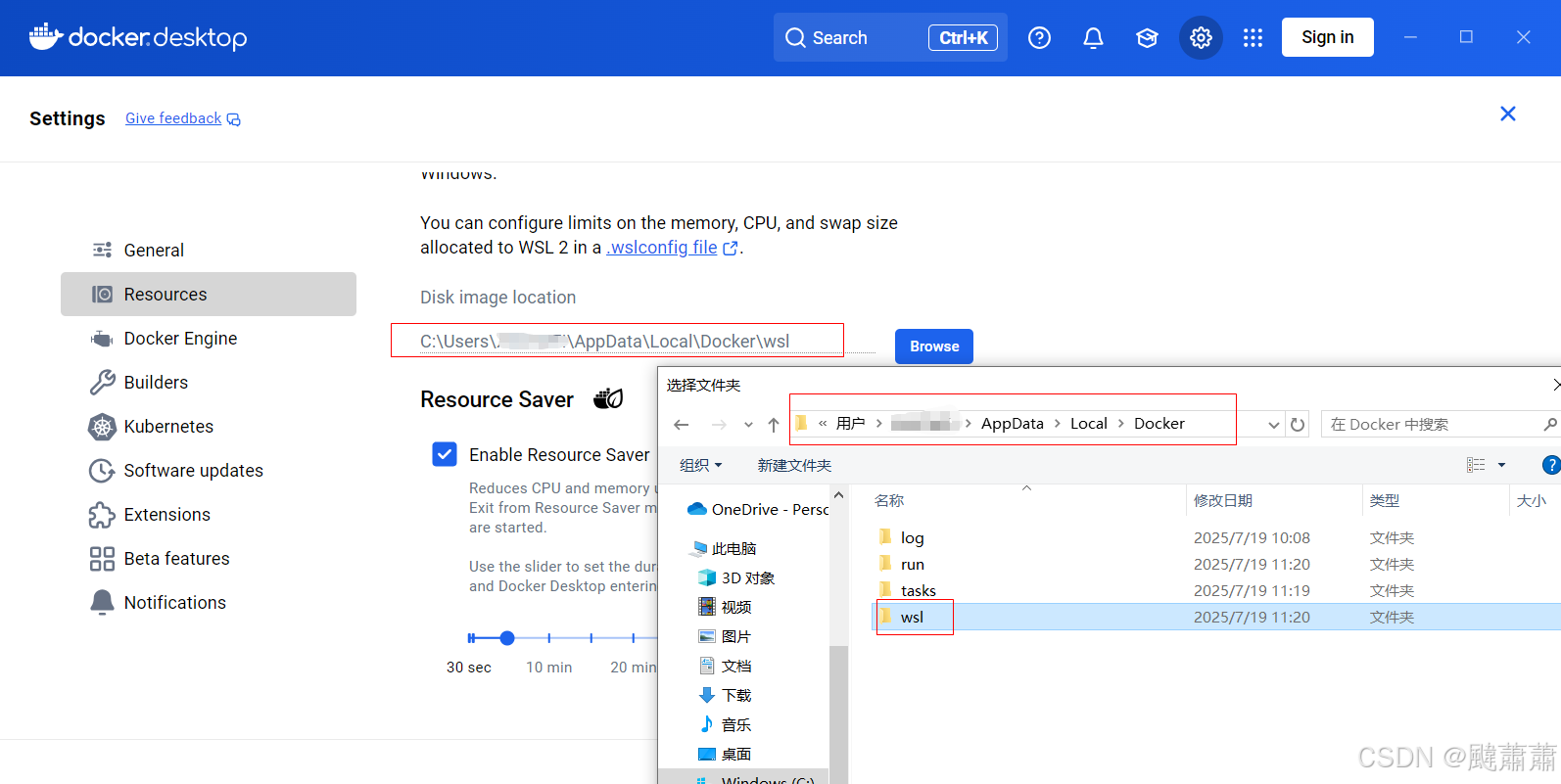
Task: Go up one folder level
Action: point(774,424)
